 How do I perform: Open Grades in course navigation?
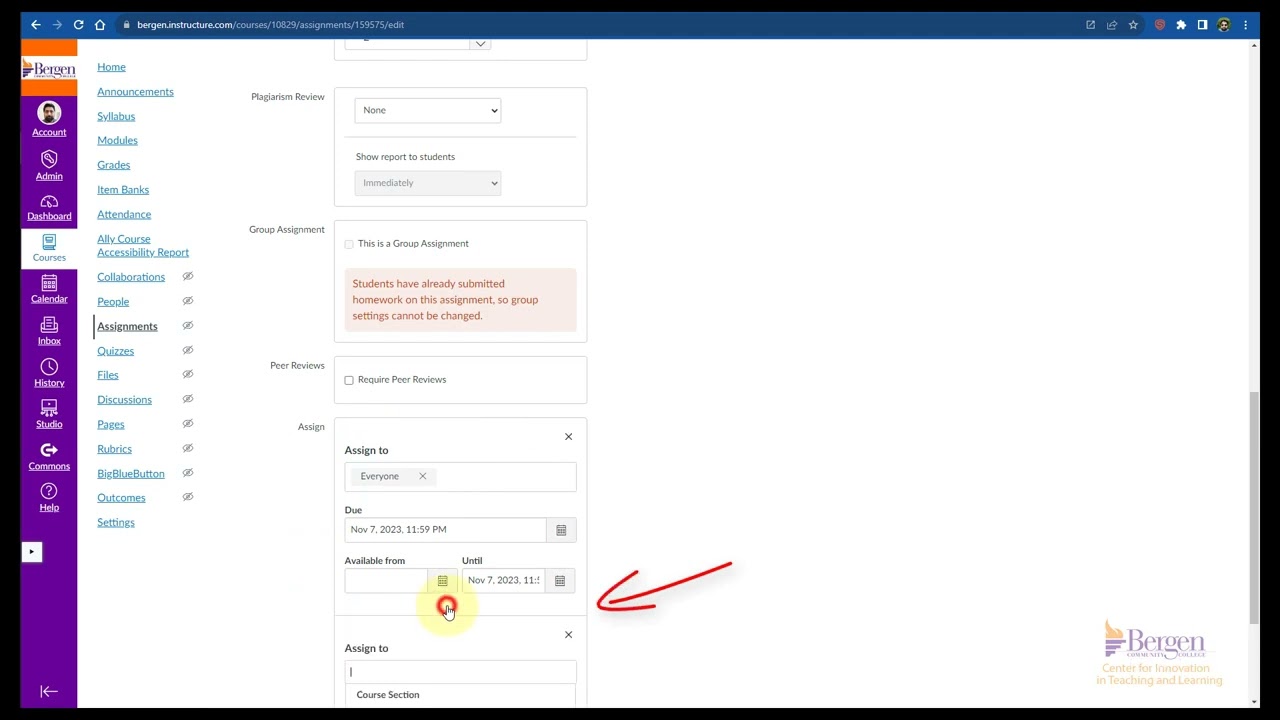[113, 165]
